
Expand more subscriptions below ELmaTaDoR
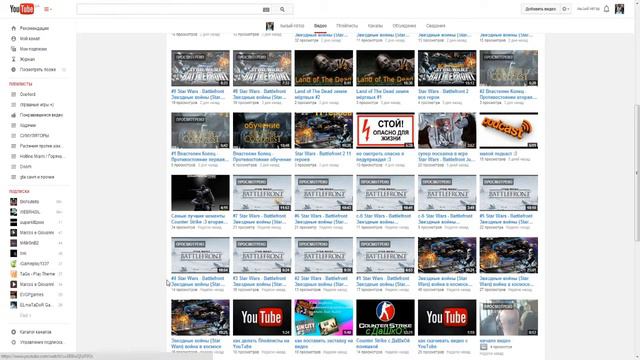point(25,316)
